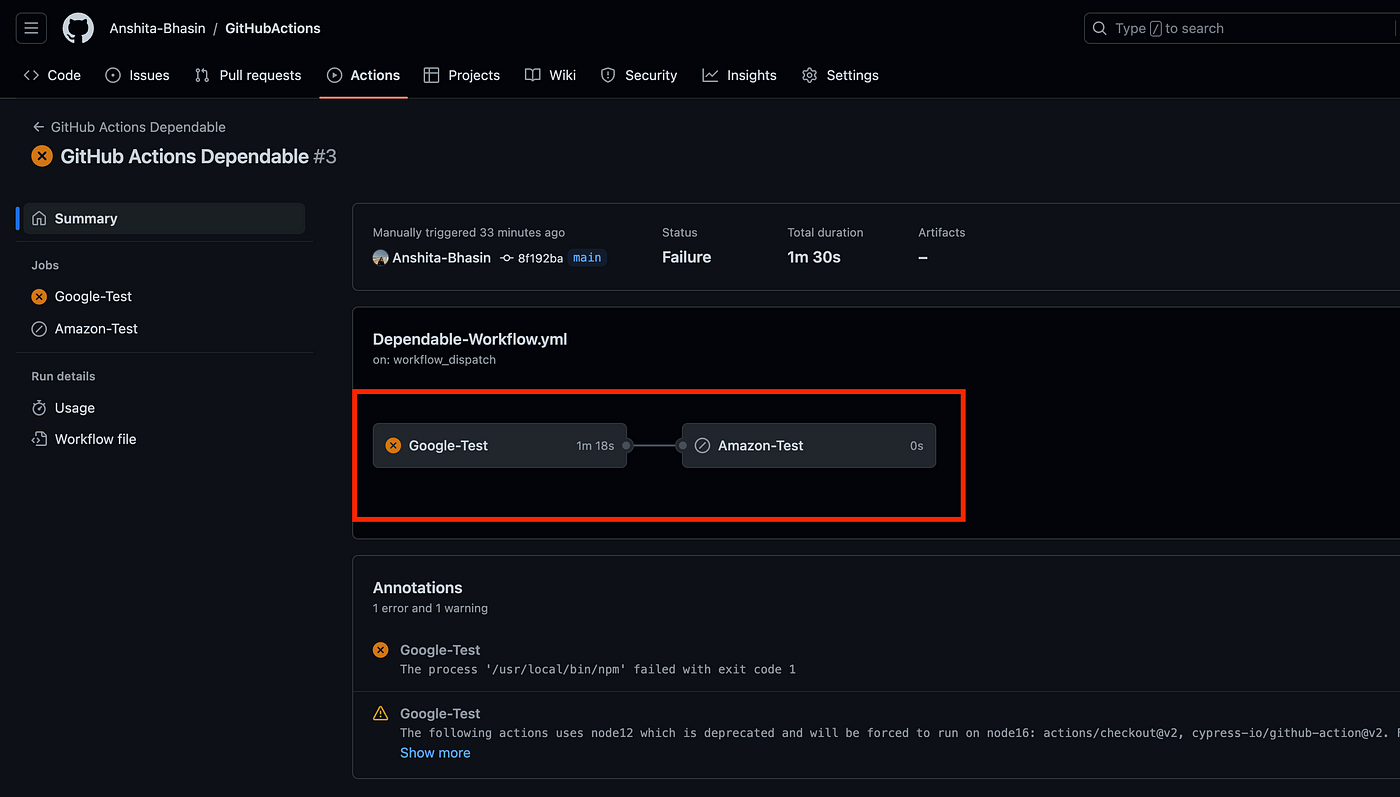The width and height of the screenshot is (1400, 797).
Task: Click the Dependable-Workflow.yml heading
Action: pos(470,339)
